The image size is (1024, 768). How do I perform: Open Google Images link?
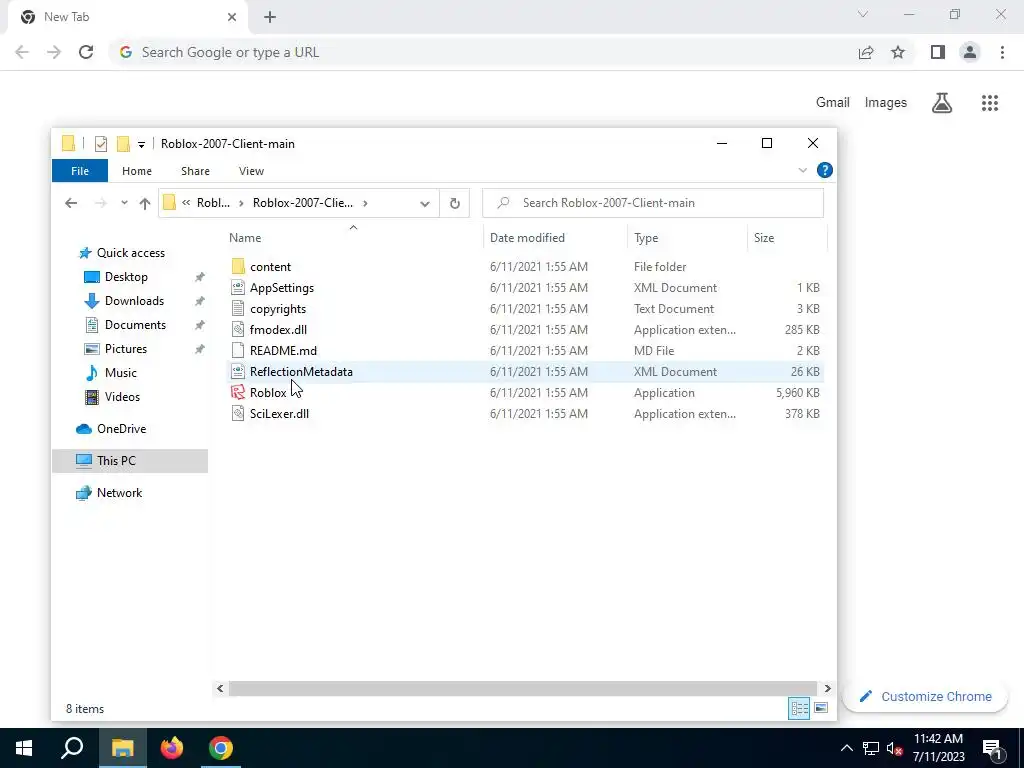[886, 103]
